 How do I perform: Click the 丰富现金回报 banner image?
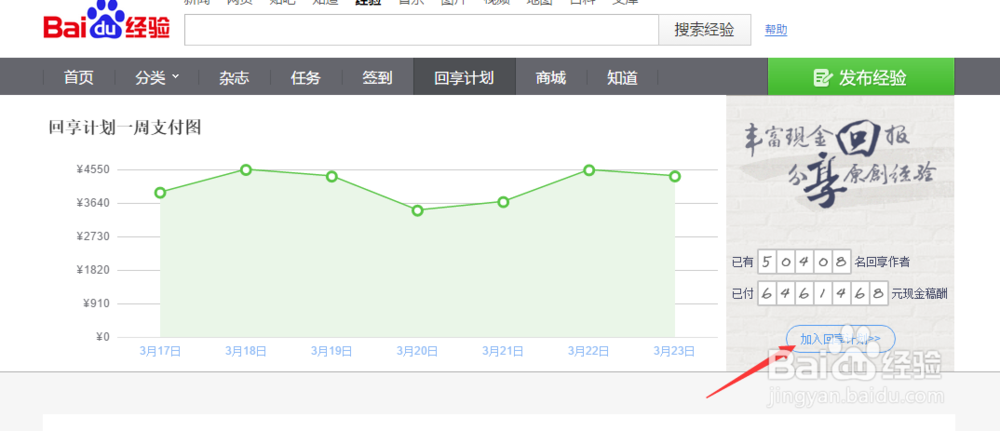coord(841,164)
